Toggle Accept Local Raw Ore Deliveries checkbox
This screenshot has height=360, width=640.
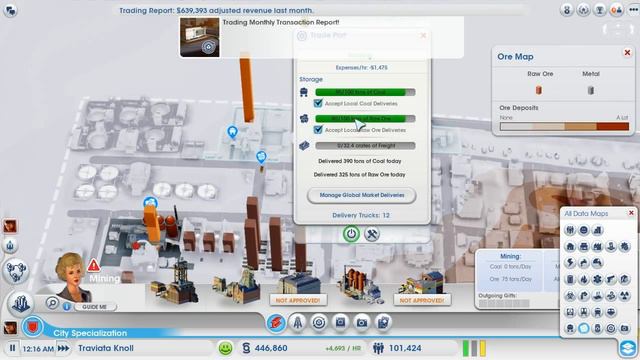(318, 130)
